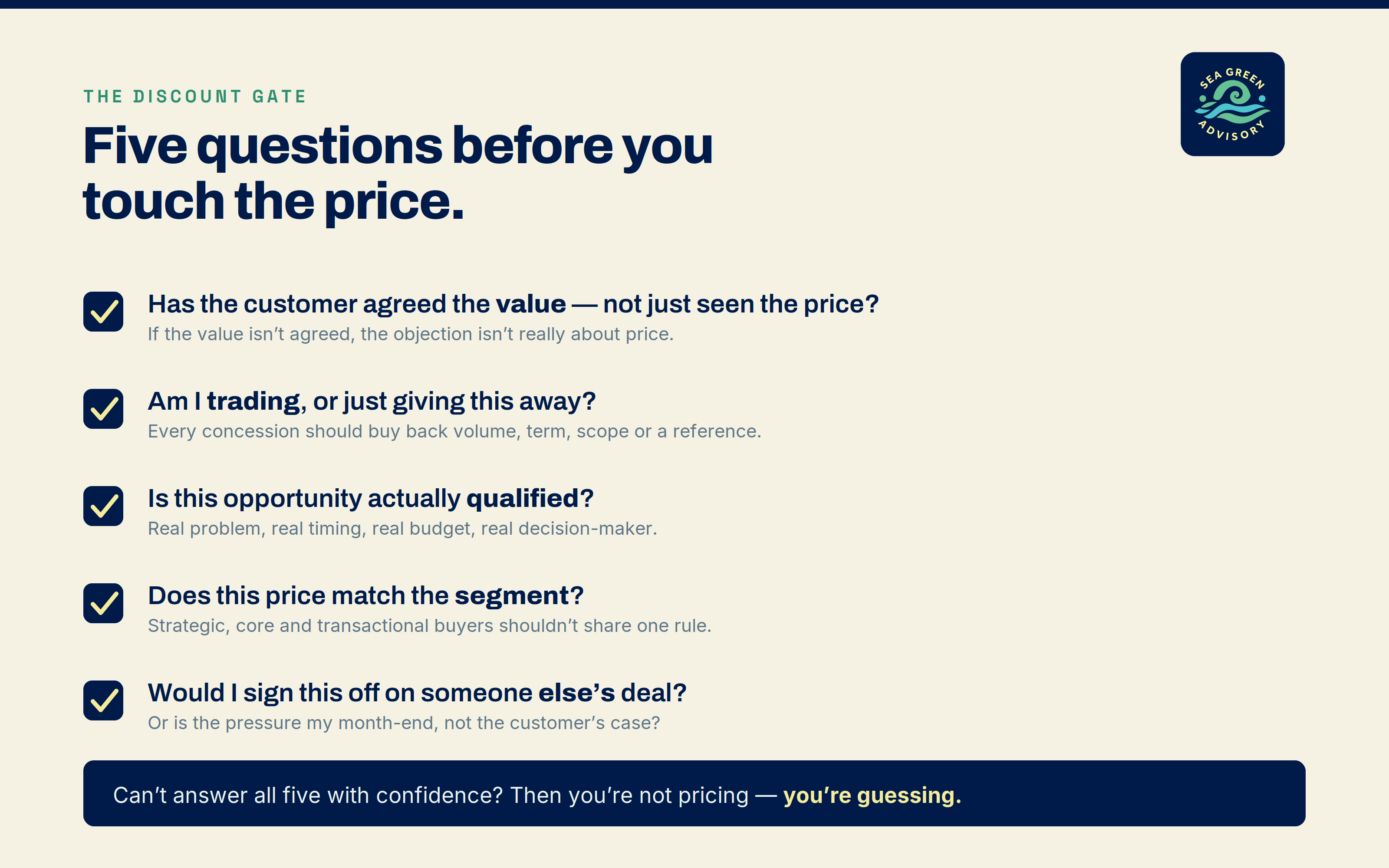The image size is (1389, 868).
Task: Click the wave swirl emblem in logo
Action: (x=1232, y=102)
